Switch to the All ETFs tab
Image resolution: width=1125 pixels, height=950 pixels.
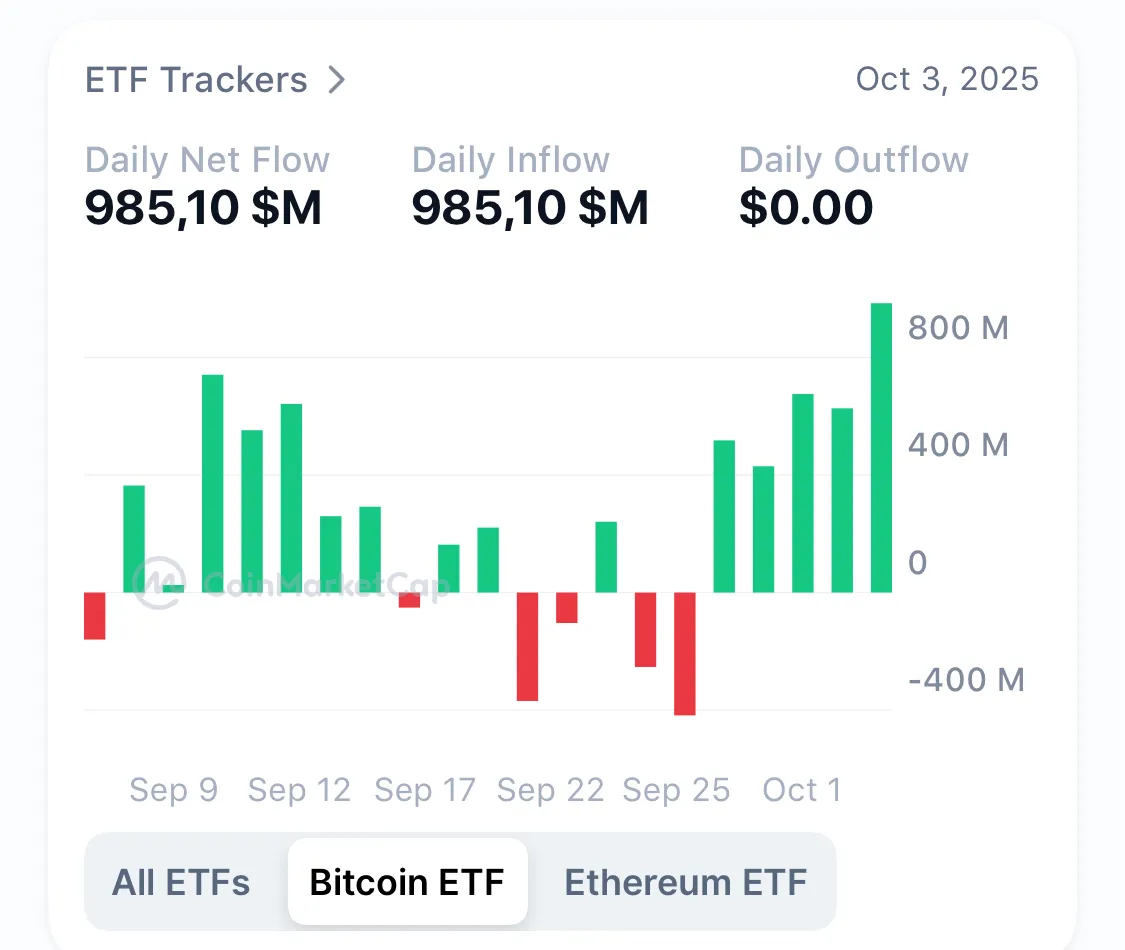pyautogui.click(x=181, y=882)
